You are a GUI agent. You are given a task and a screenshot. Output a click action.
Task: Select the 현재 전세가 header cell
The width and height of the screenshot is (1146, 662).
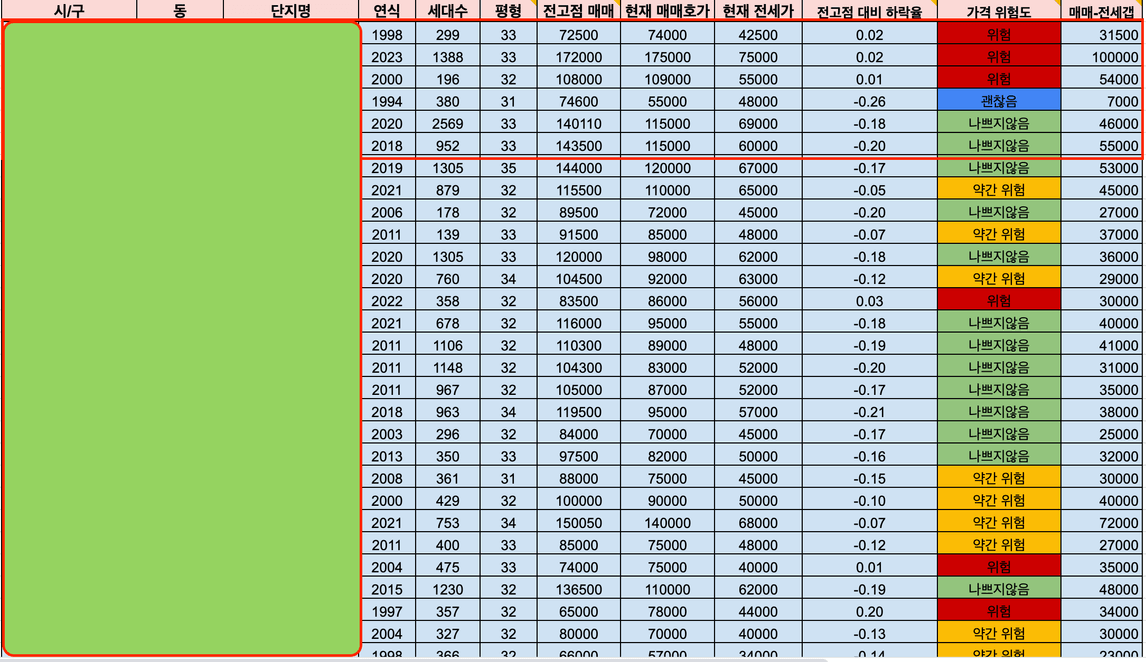click(758, 10)
